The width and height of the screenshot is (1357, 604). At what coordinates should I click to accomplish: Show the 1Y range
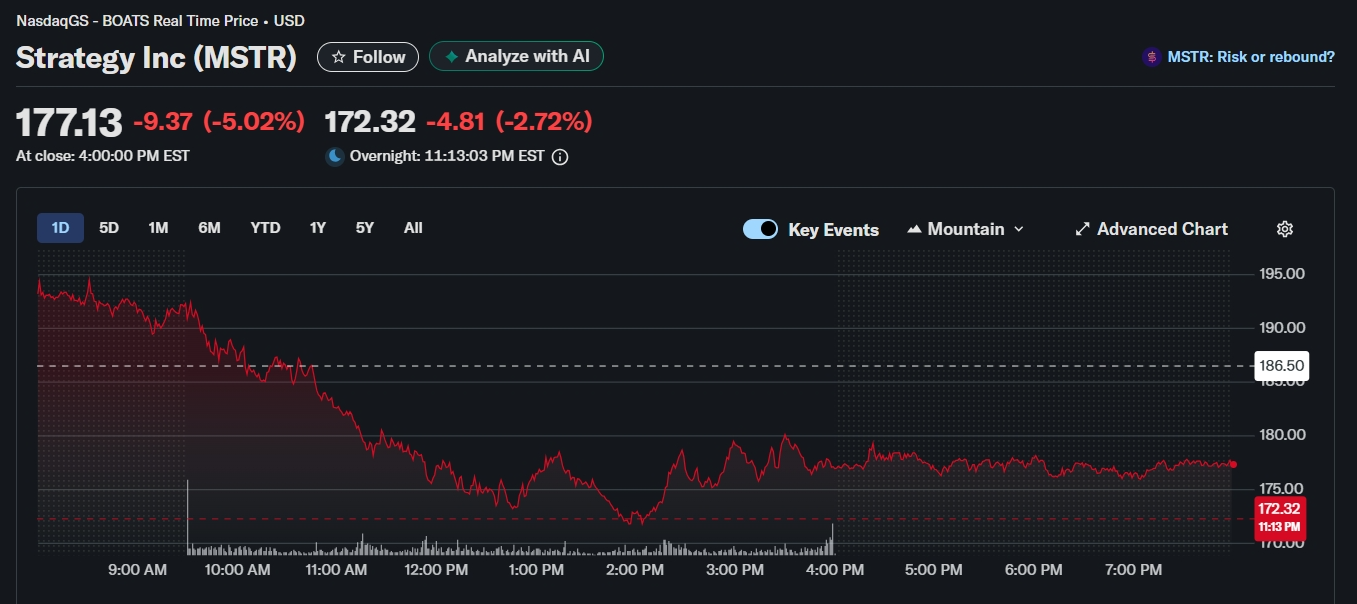pyautogui.click(x=318, y=228)
